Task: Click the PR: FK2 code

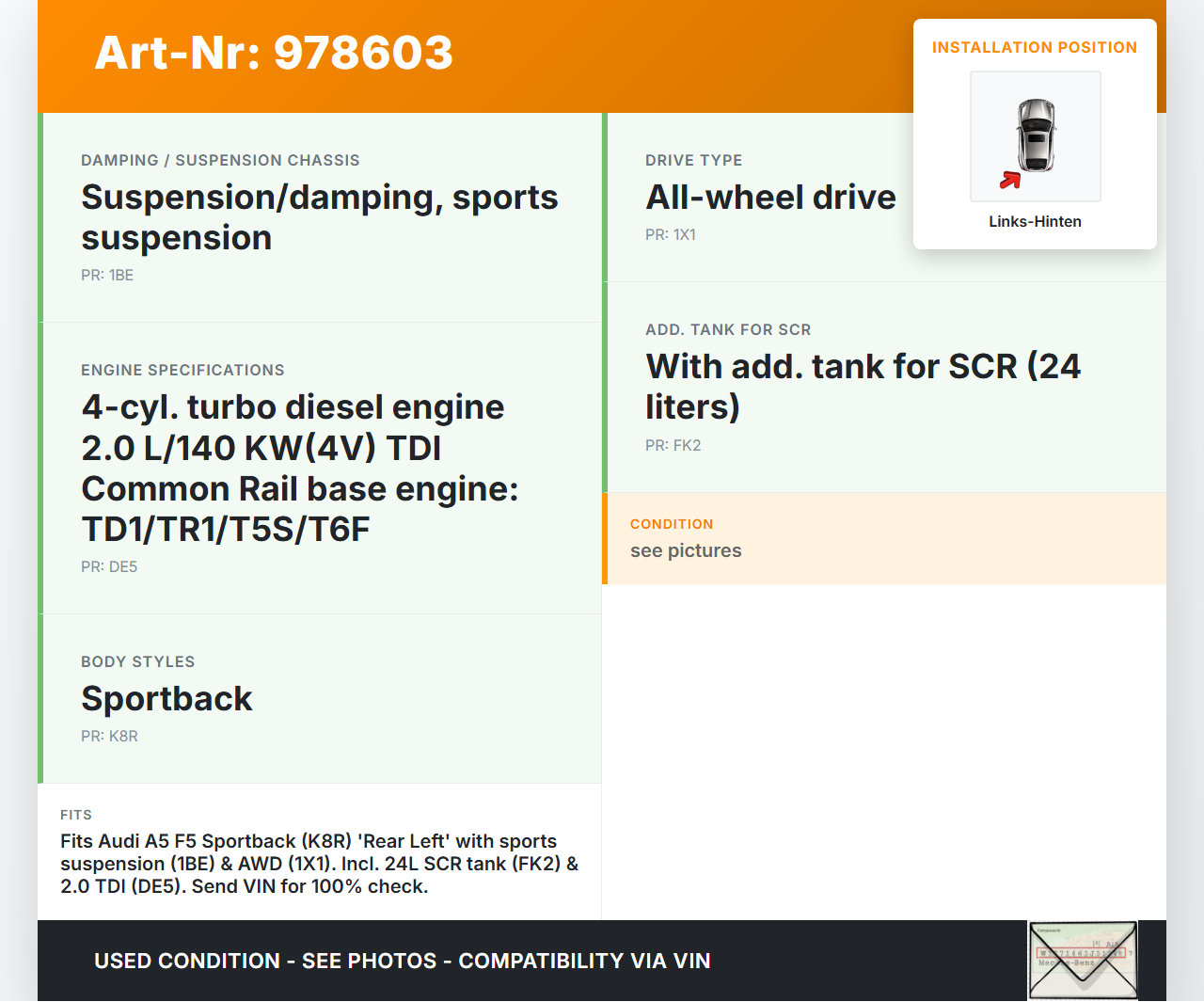Action: click(x=673, y=445)
